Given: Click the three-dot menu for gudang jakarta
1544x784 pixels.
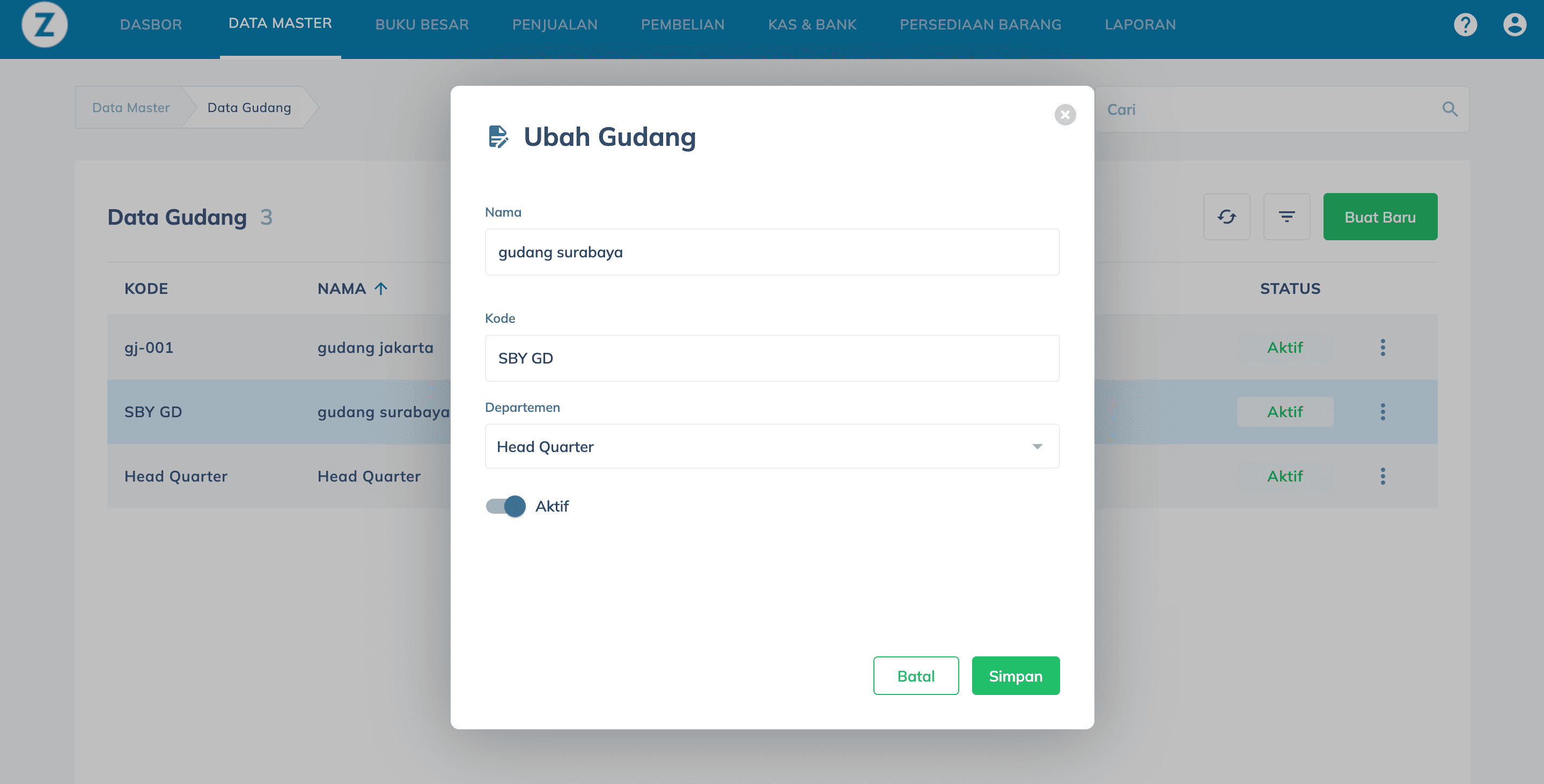Looking at the screenshot, I should click(x=1383, y=347).
